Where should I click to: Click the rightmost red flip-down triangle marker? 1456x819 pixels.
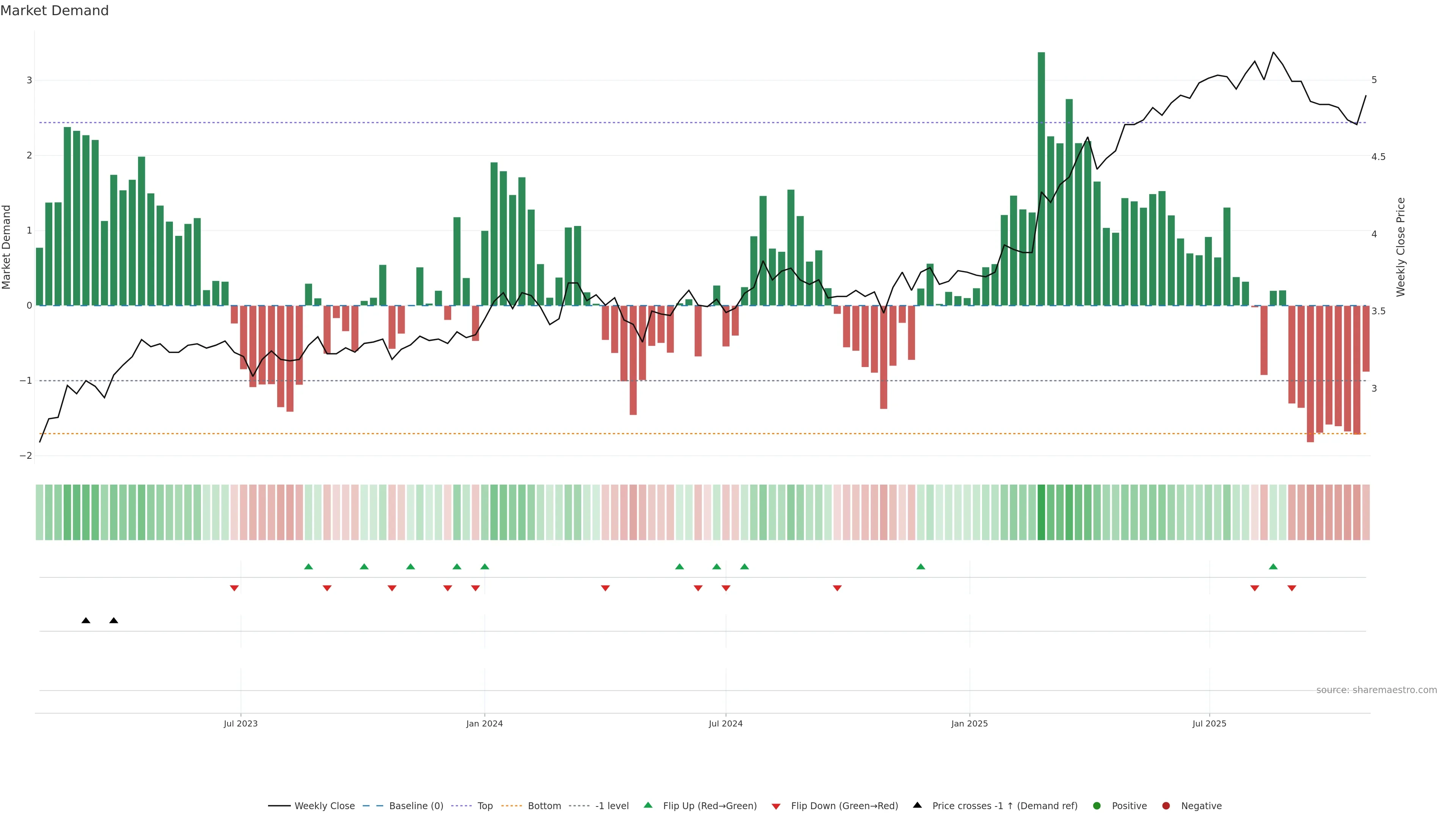pyautogui.click(x=1291, y=588)
